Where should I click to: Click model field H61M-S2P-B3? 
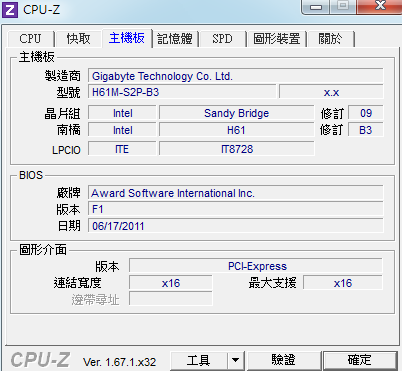coord(182,92)
